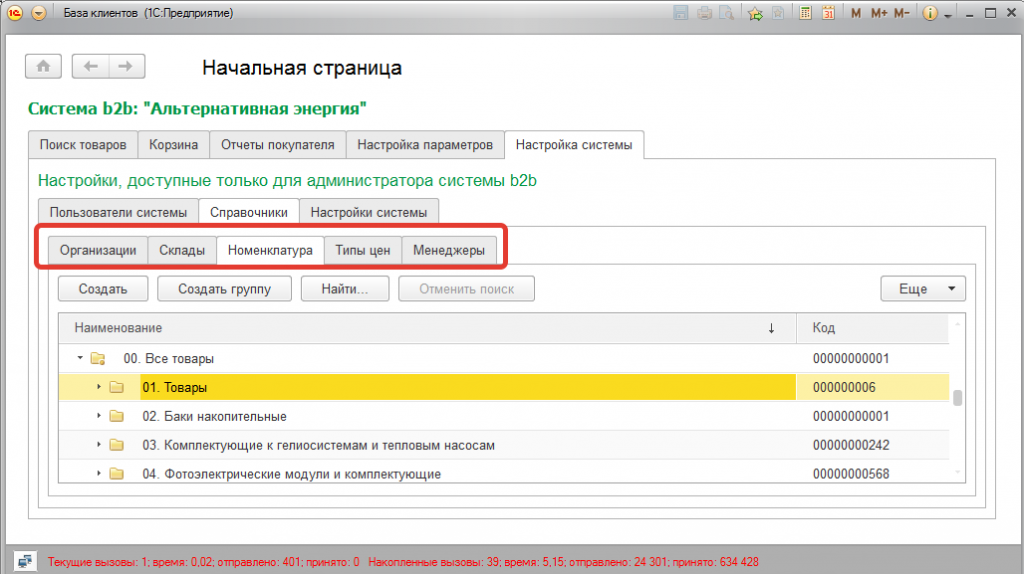
Task: Select Справочники tab
Action: tap(249, 212)
